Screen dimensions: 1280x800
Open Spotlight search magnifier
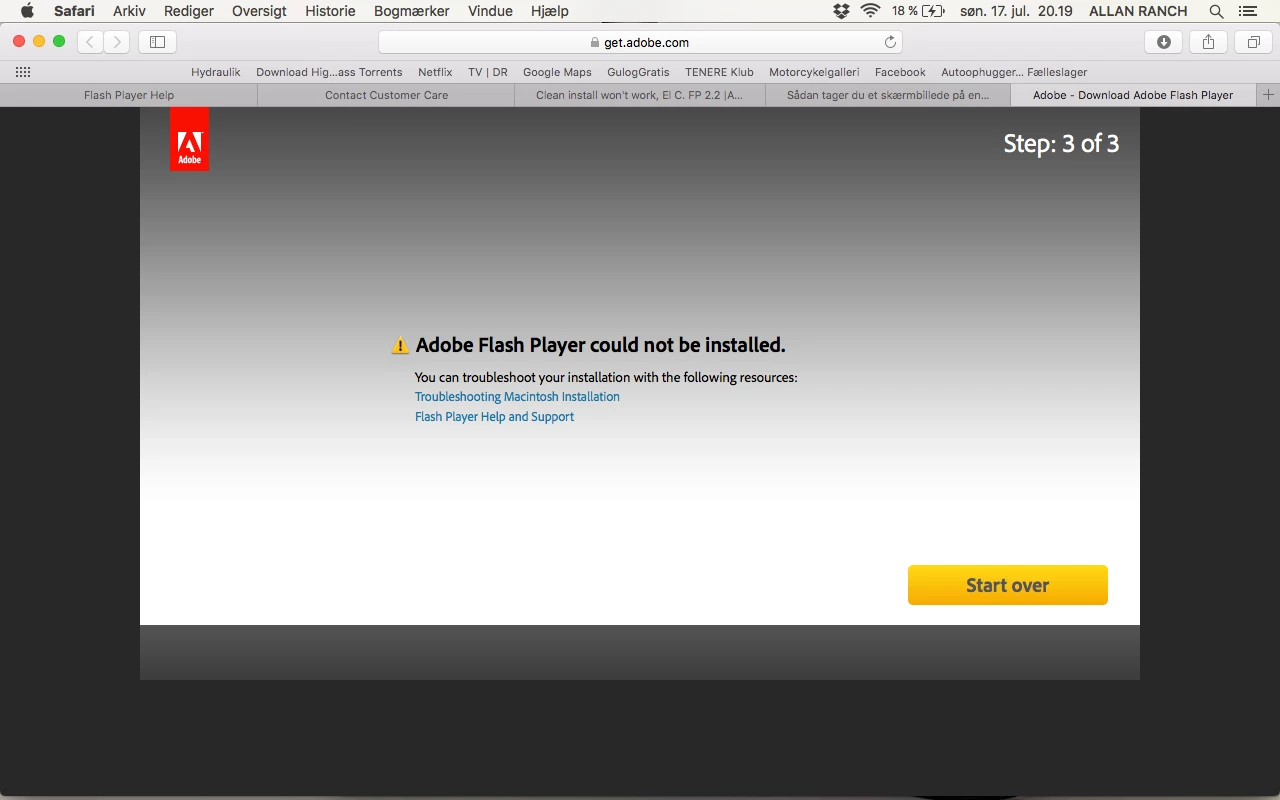point(1216,11)
